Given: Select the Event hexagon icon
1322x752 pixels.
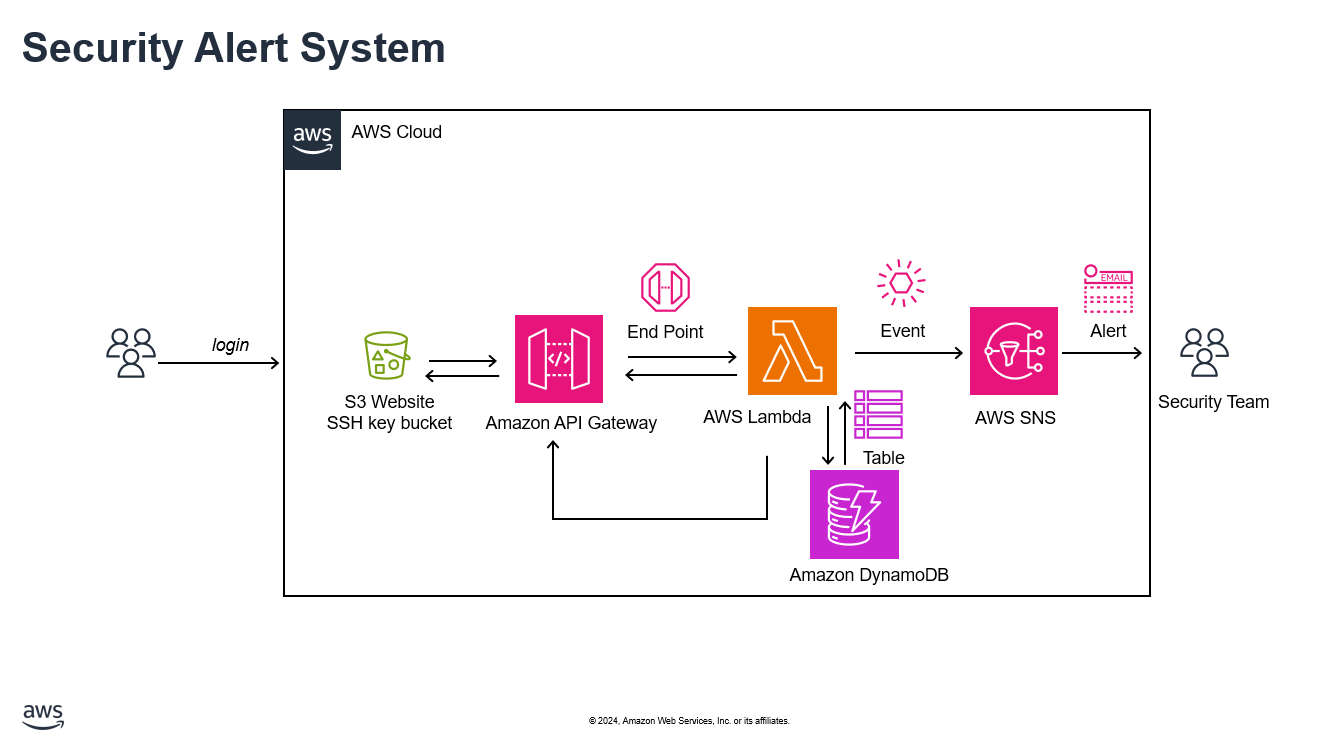Looking at the screenshot, I should [x=901, y=283].
